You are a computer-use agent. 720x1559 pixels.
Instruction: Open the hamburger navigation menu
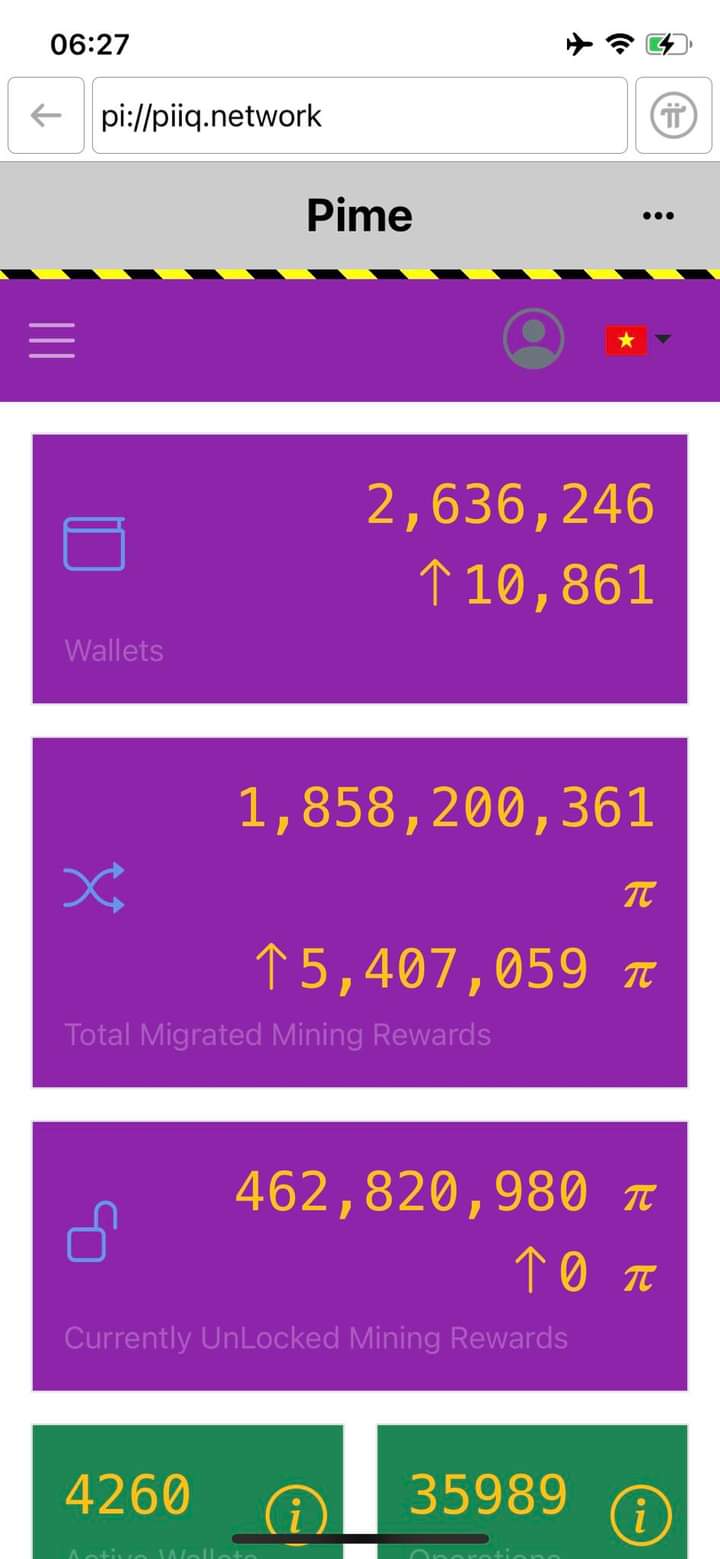pyautogui.click(x=52, y=340)
